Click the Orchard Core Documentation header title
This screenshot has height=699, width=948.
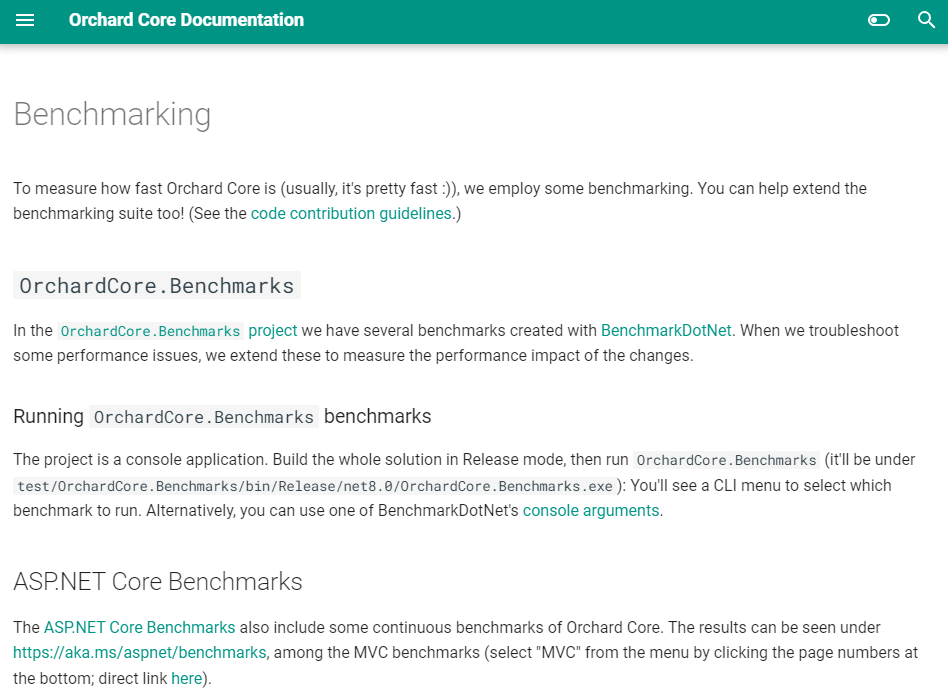click(186, 20)
